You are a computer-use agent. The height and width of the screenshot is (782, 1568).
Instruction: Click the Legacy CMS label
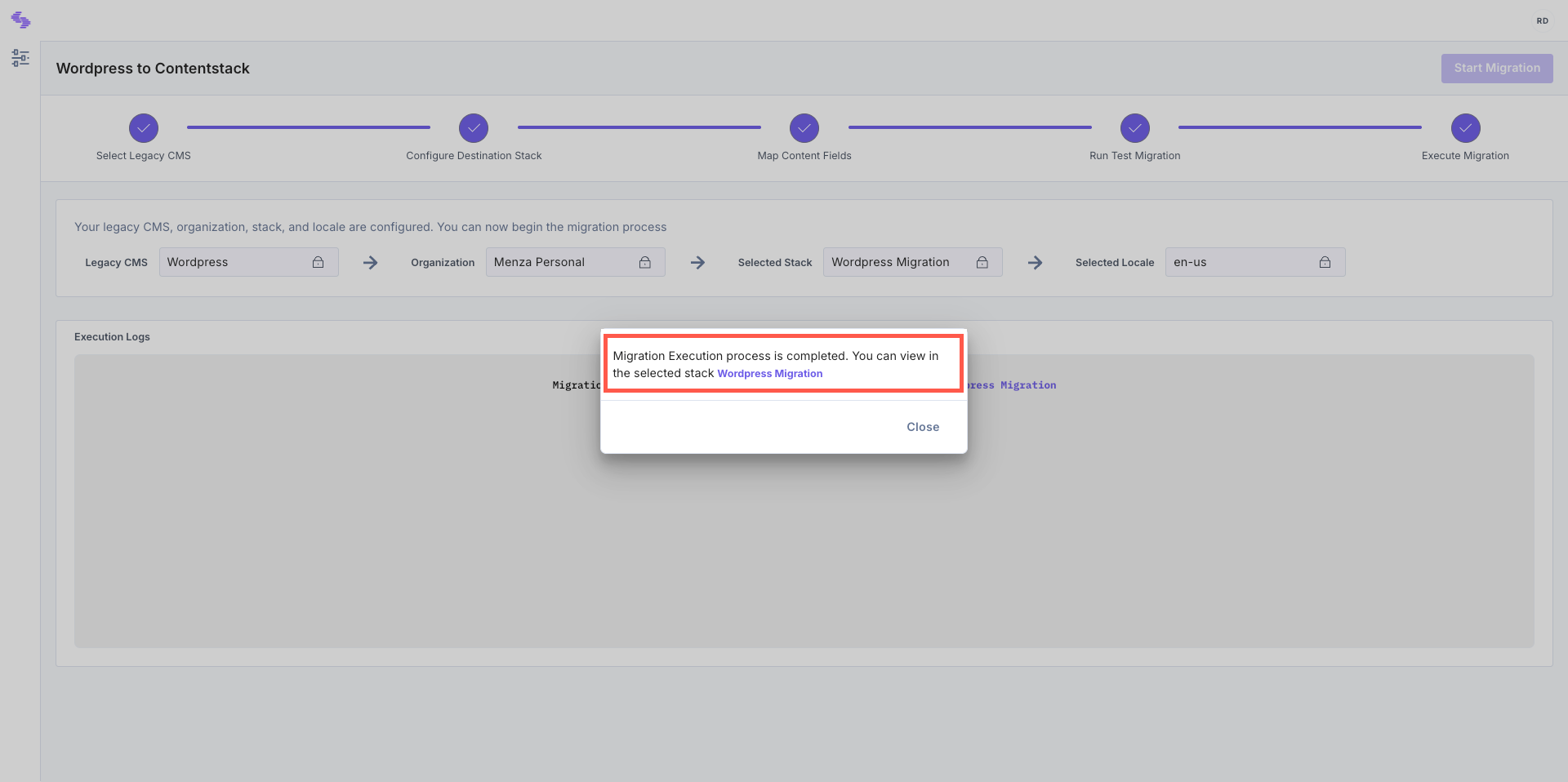116,263
